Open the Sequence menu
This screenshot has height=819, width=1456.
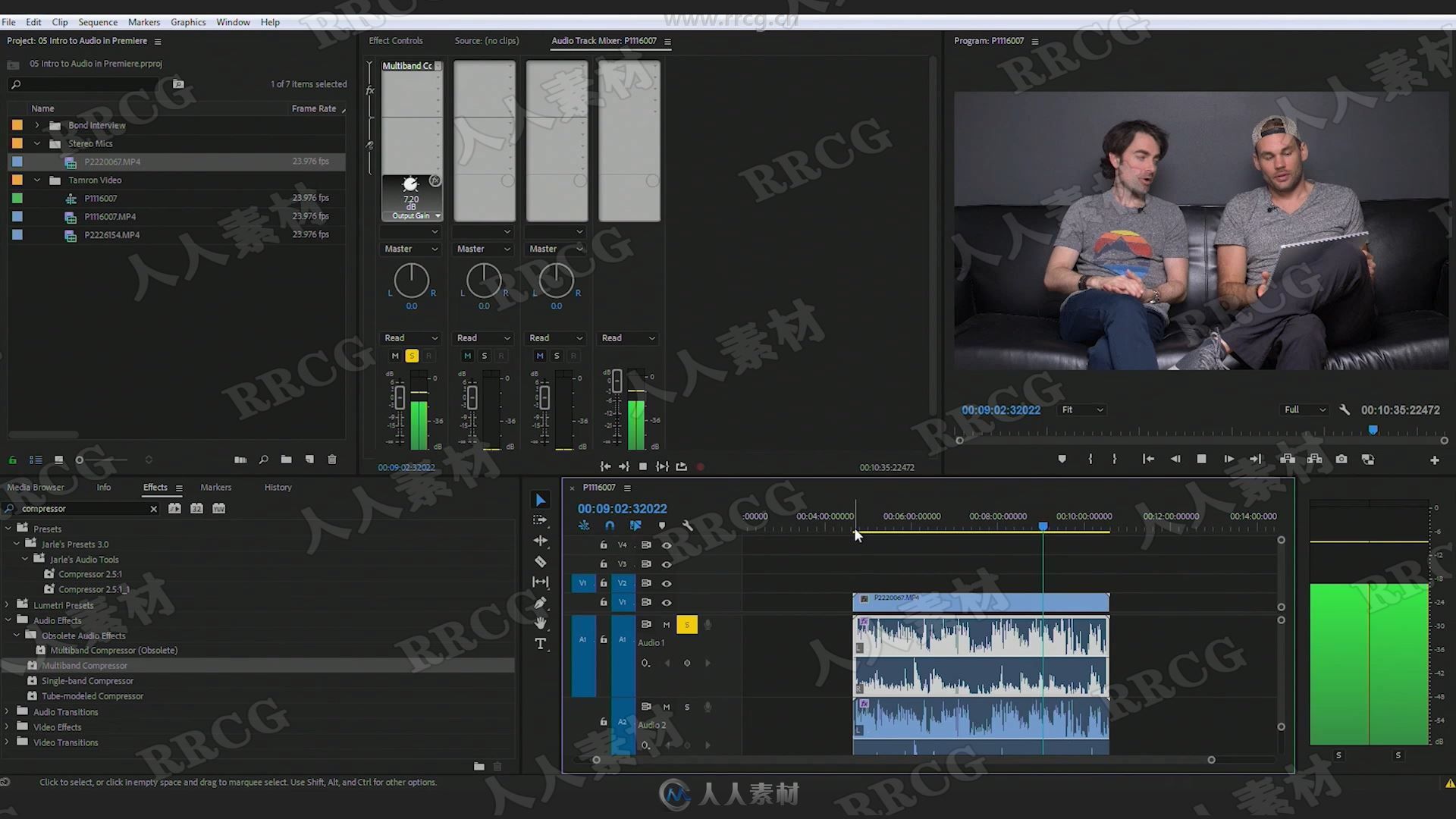[x=98, y=22]
